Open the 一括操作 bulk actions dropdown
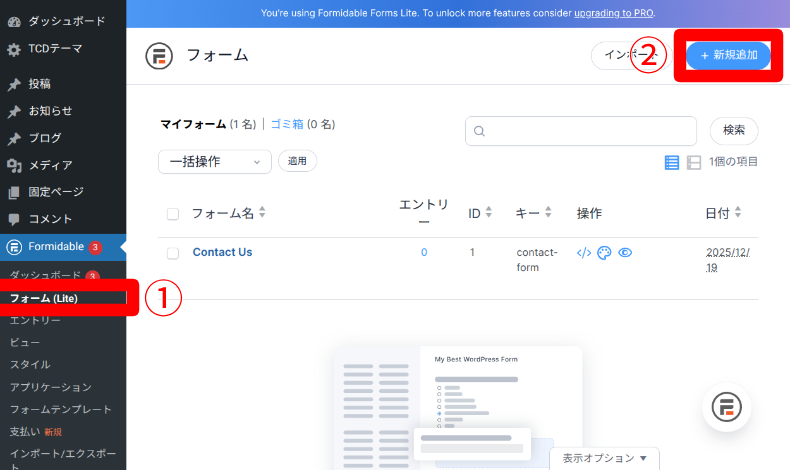The image size is (790, 470). click(215, 162)
